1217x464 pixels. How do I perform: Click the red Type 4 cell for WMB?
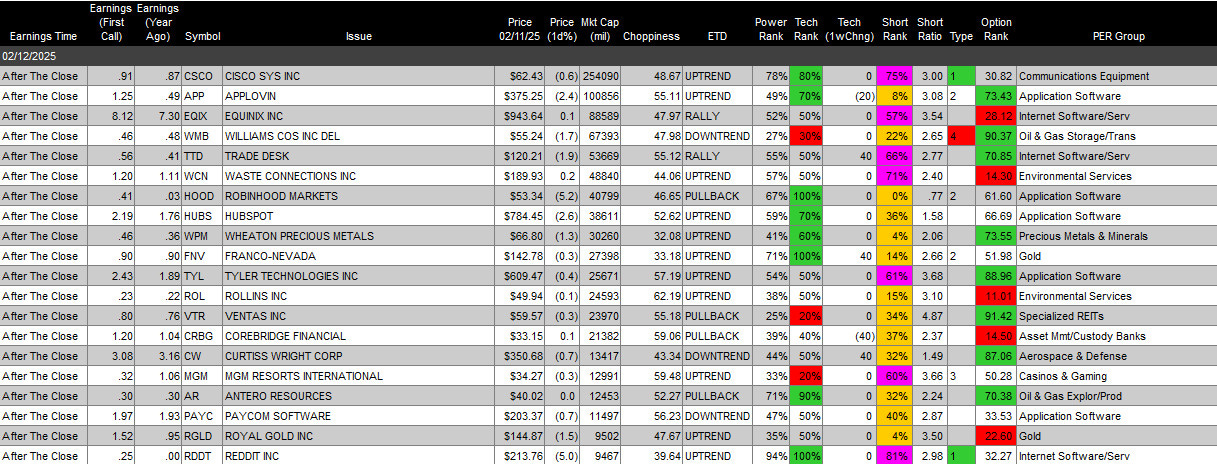[960, 136]
